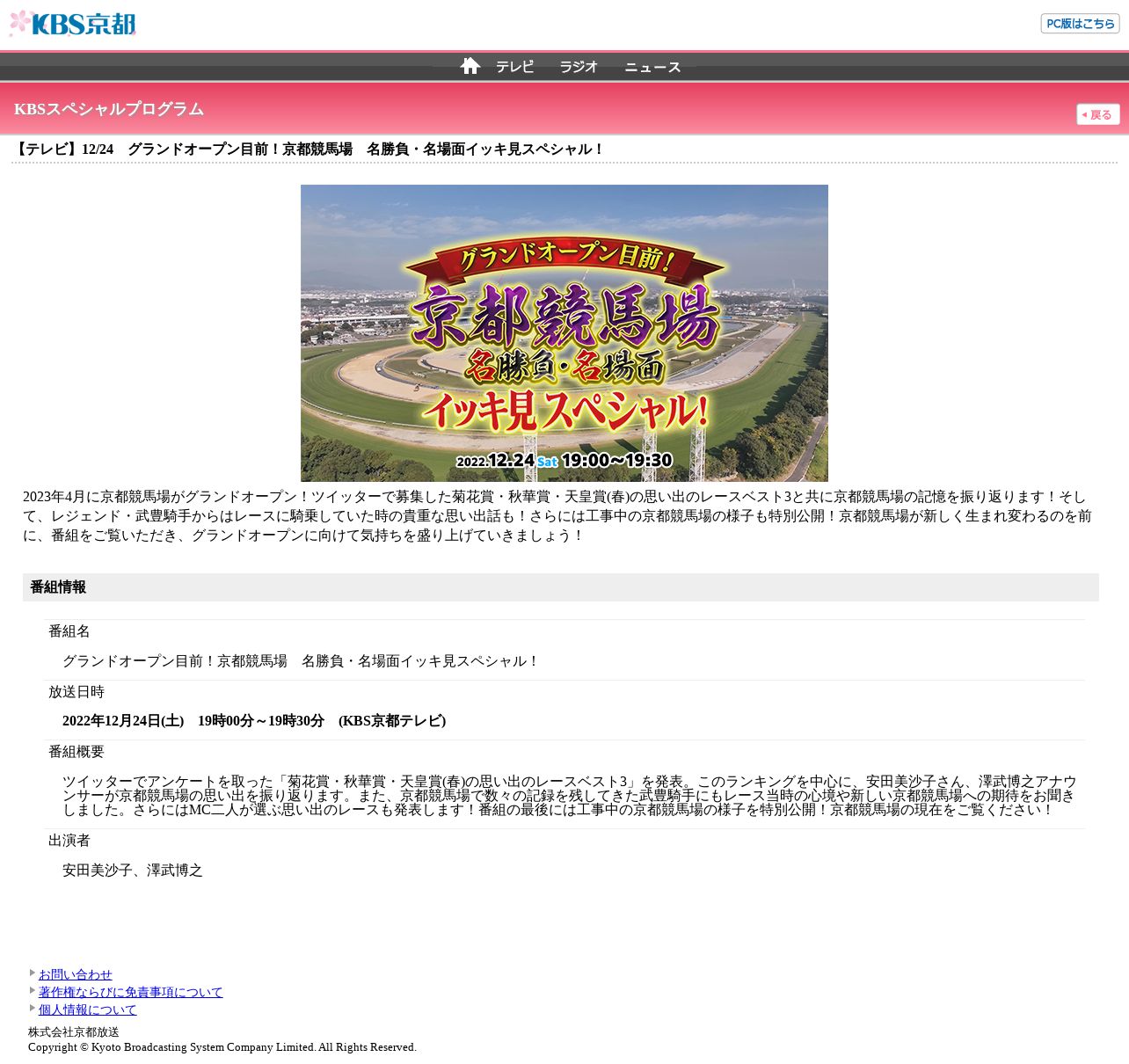Go to home via house icon
This screenshot has width=1129, height=1064.
(x=470, y=66)
